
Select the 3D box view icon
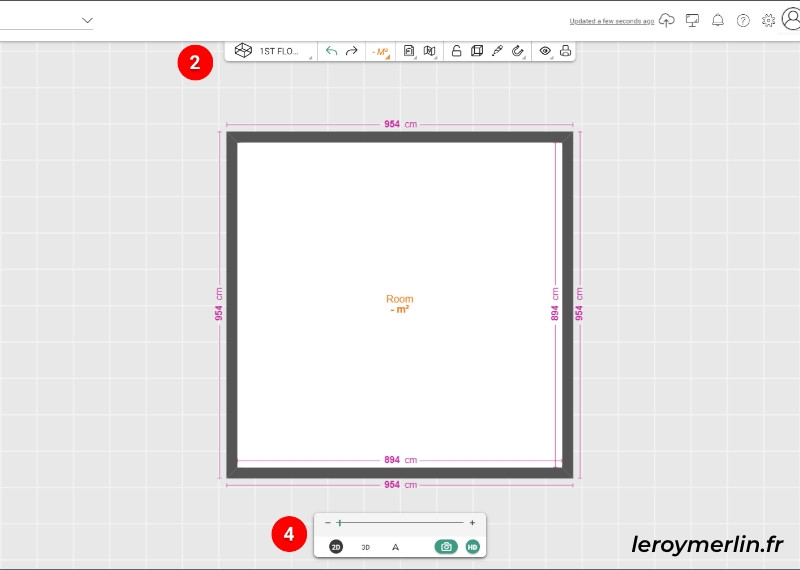(x=477, y=51)
